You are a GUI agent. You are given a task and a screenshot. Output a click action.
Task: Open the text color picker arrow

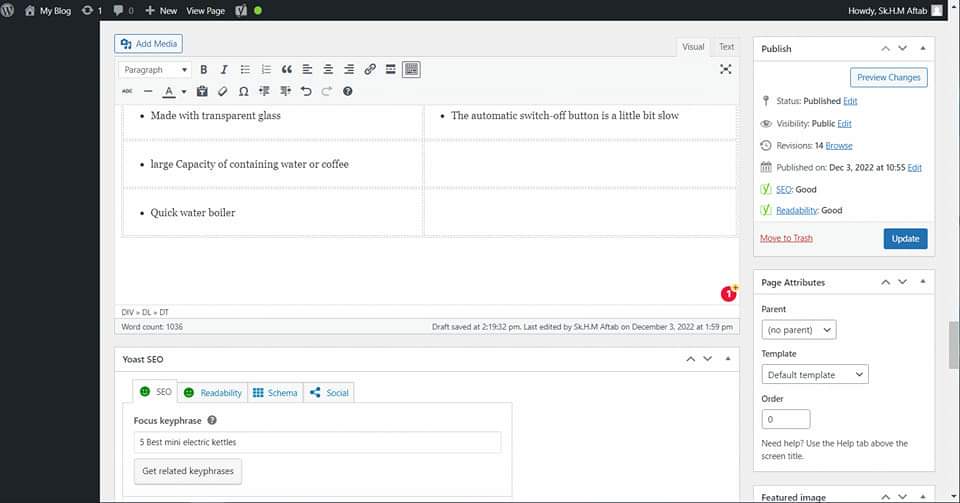(x=184, y=92)
